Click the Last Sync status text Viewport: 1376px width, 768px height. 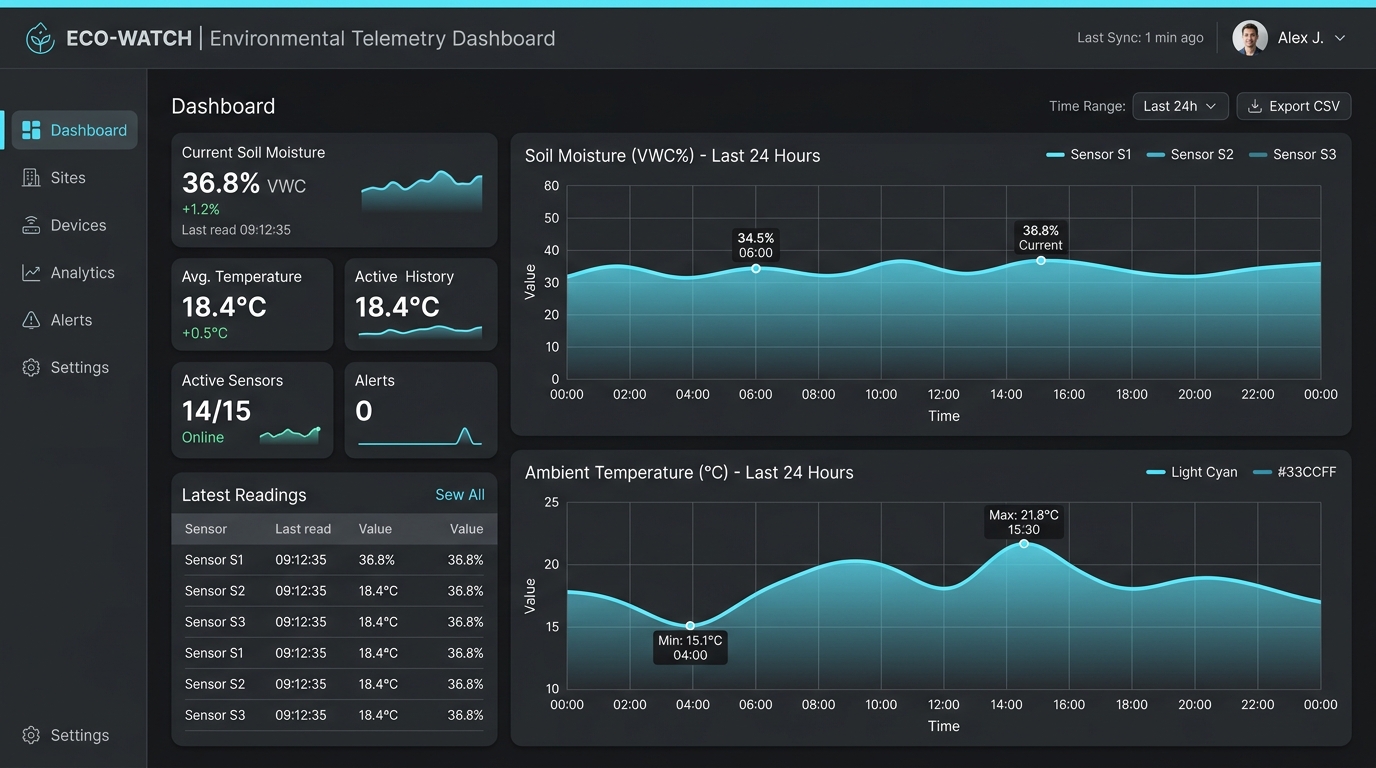tap(1140, 38)
